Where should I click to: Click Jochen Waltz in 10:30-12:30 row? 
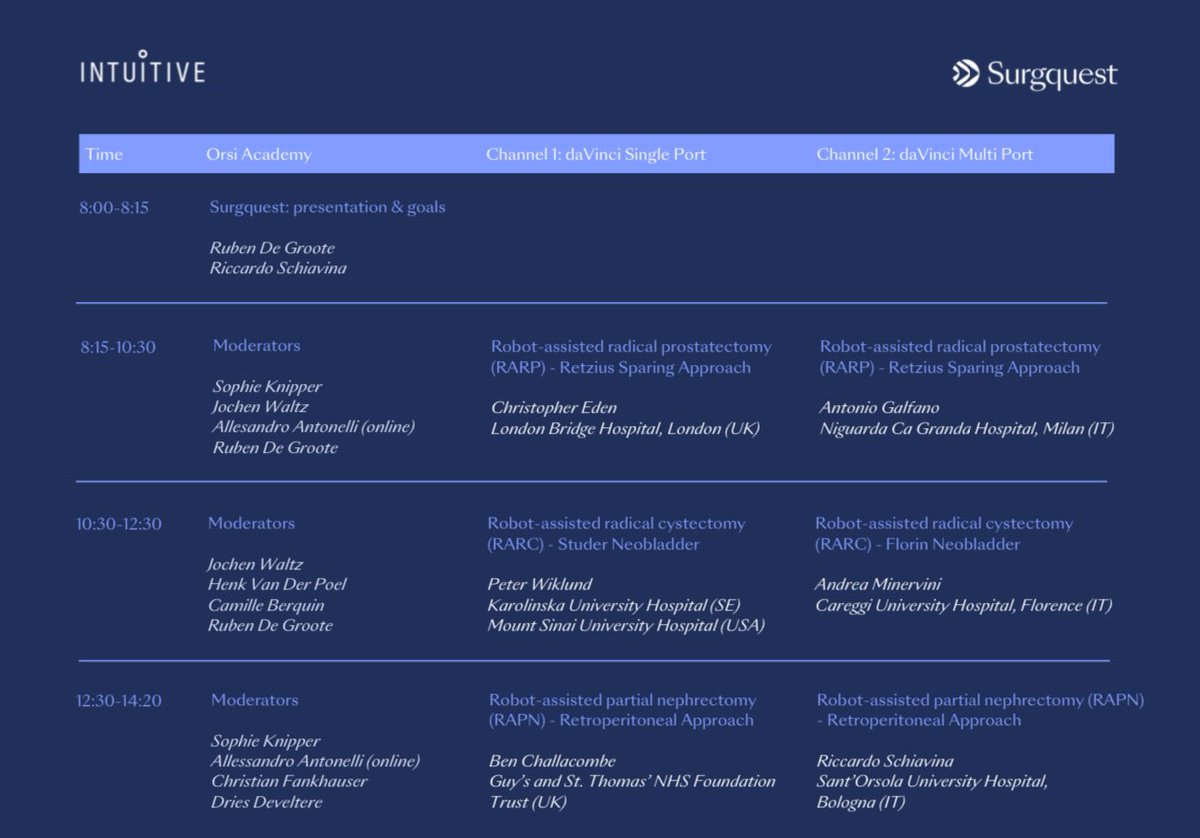(255, 564)
